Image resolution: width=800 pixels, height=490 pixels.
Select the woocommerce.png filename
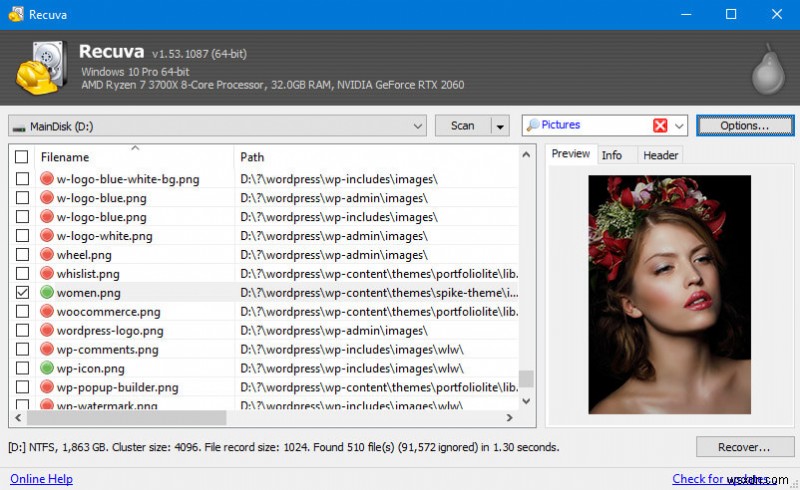(109, 311)
